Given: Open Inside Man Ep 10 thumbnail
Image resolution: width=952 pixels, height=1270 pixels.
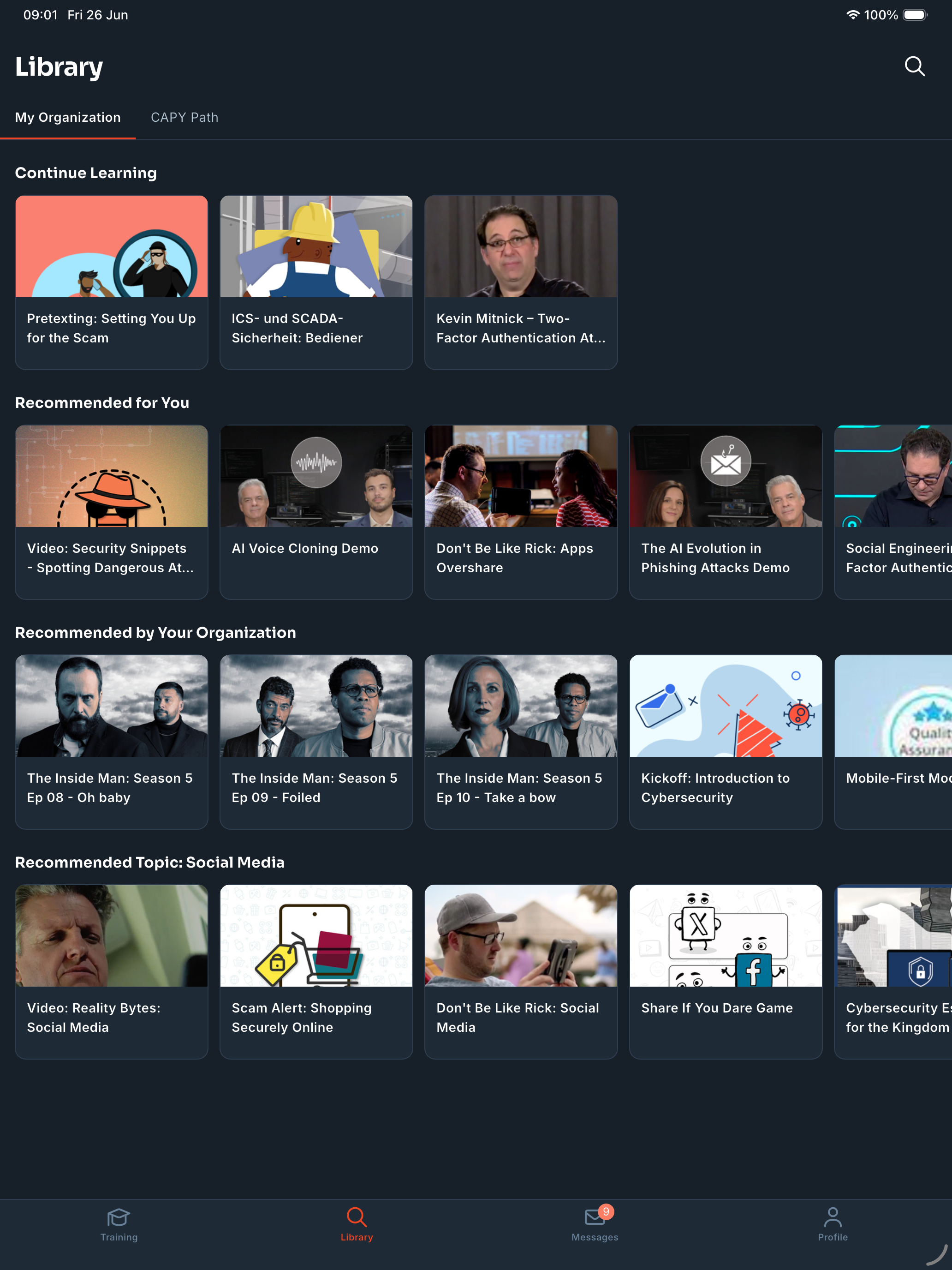Looking at the screenshot, I should [521, 706].
